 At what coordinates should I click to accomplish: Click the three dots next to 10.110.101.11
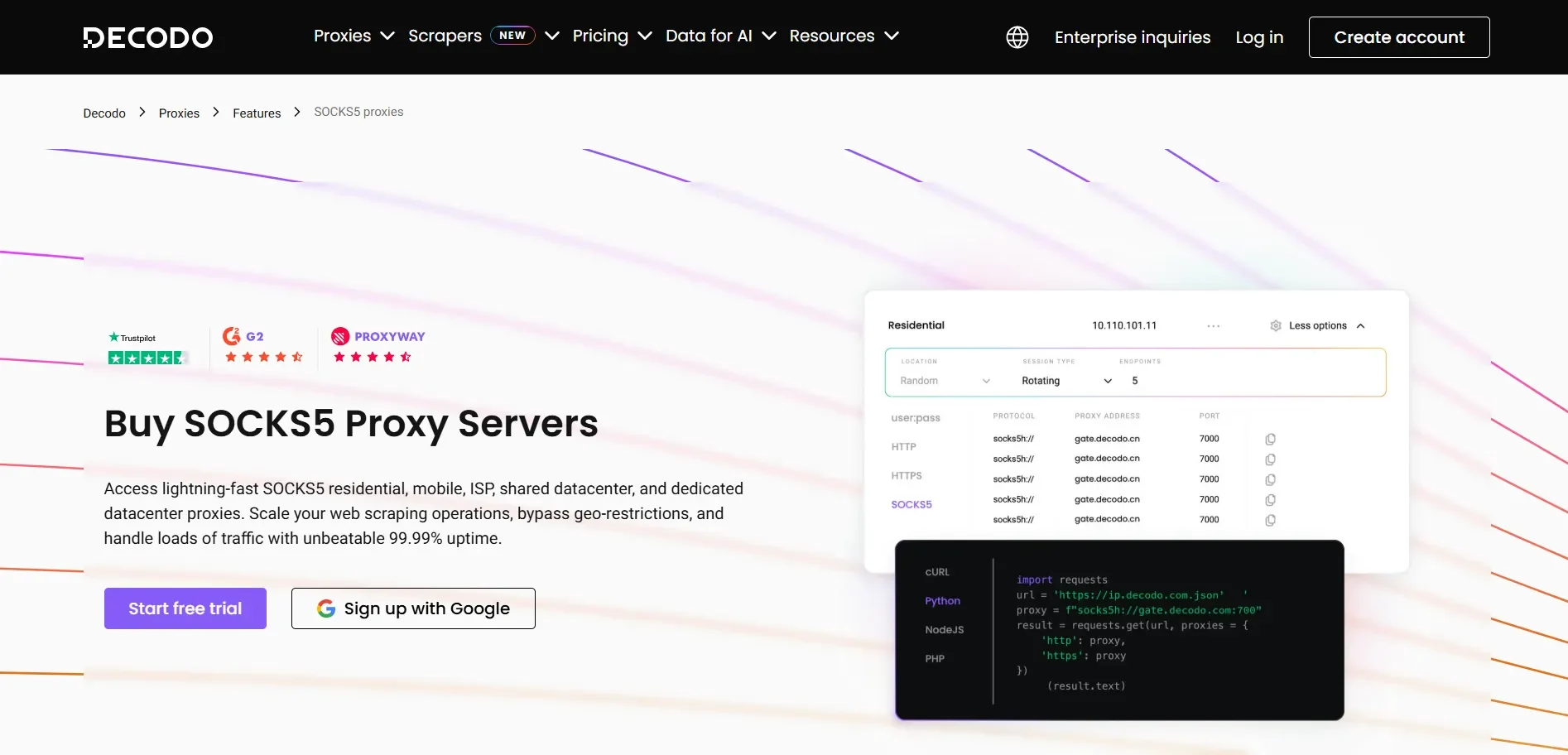[x=1213, y=326]
